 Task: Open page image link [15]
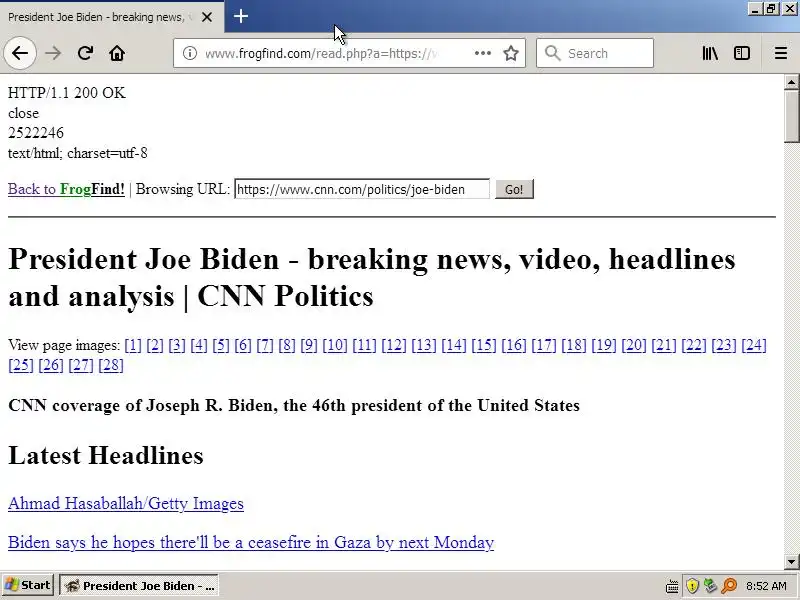(x=484, y=345)
